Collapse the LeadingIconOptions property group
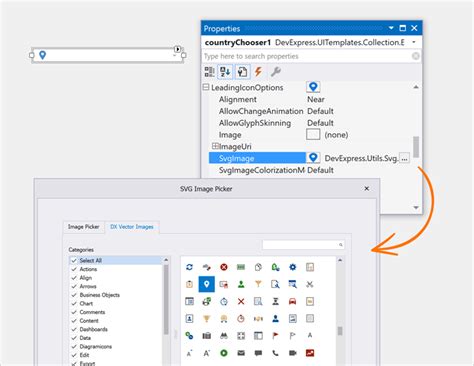 [206, 87]
